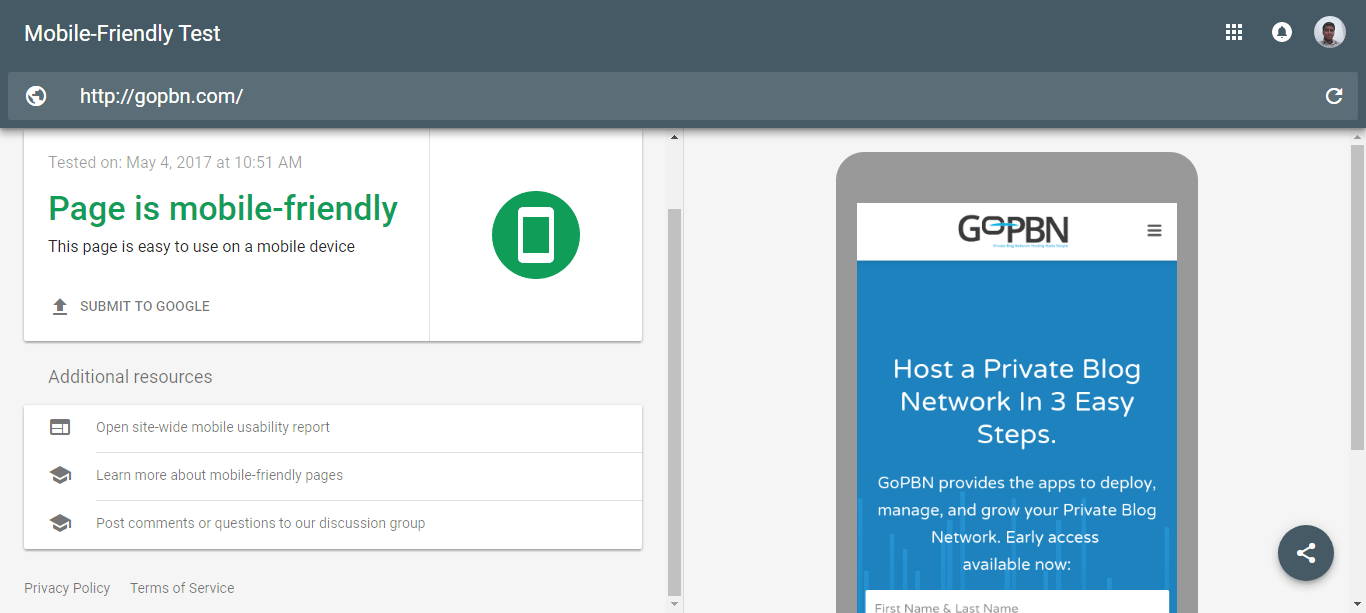Viewport: 1366px width, 613px height.
Task: Click graduation cap icon beside Learn more
Action: pyautogui.click(x=60, y=475)
